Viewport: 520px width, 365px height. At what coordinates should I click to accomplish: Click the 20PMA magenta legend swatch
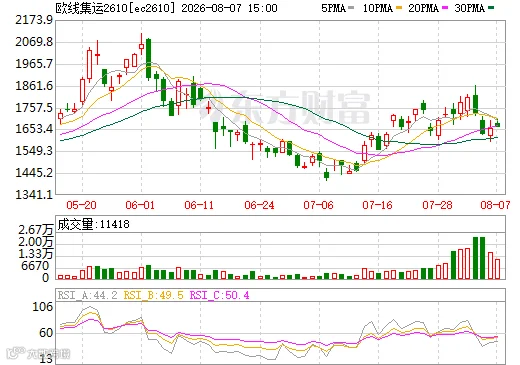[x=445, y=8]
